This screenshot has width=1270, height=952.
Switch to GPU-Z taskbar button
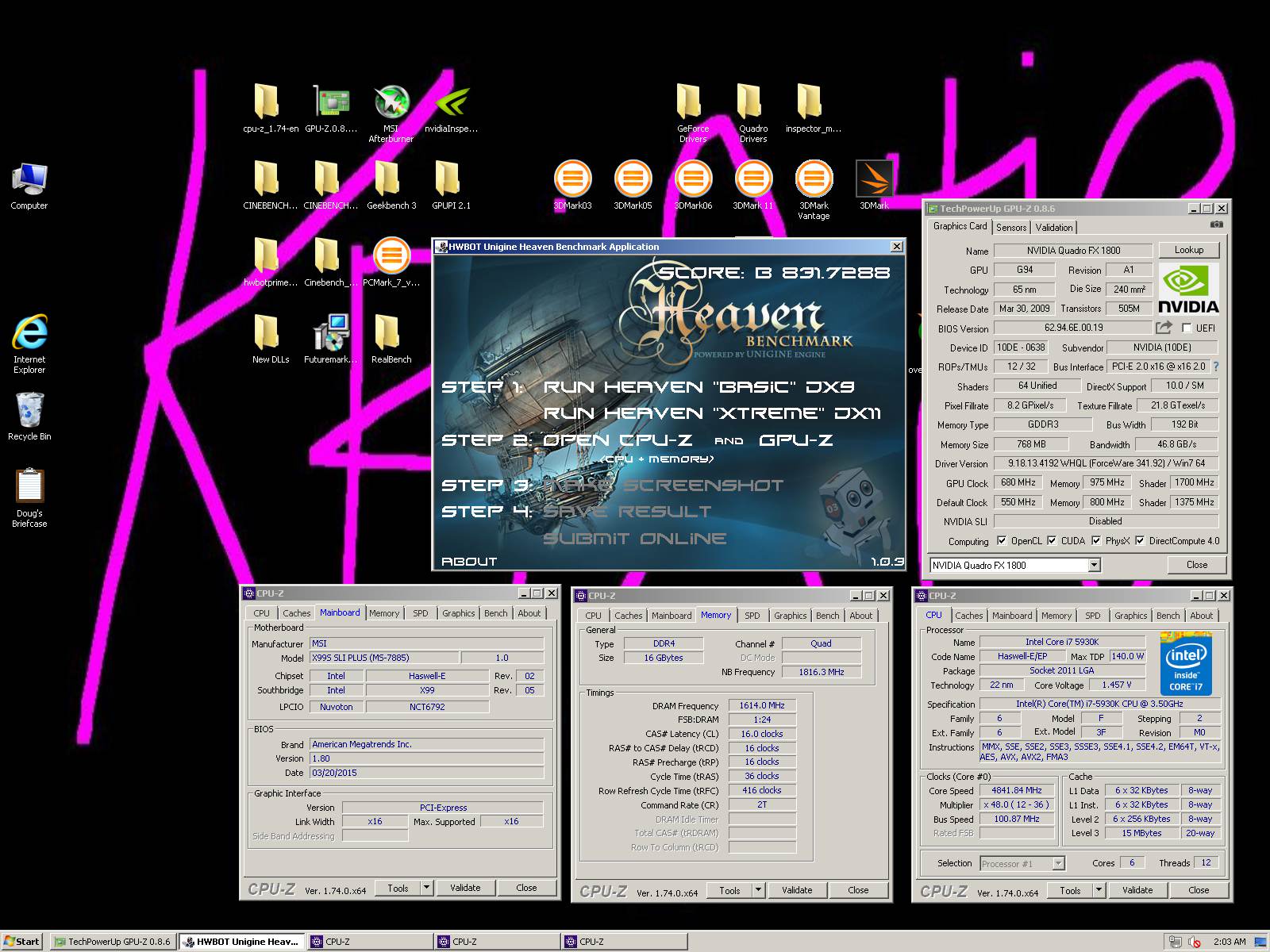[113, 942]
